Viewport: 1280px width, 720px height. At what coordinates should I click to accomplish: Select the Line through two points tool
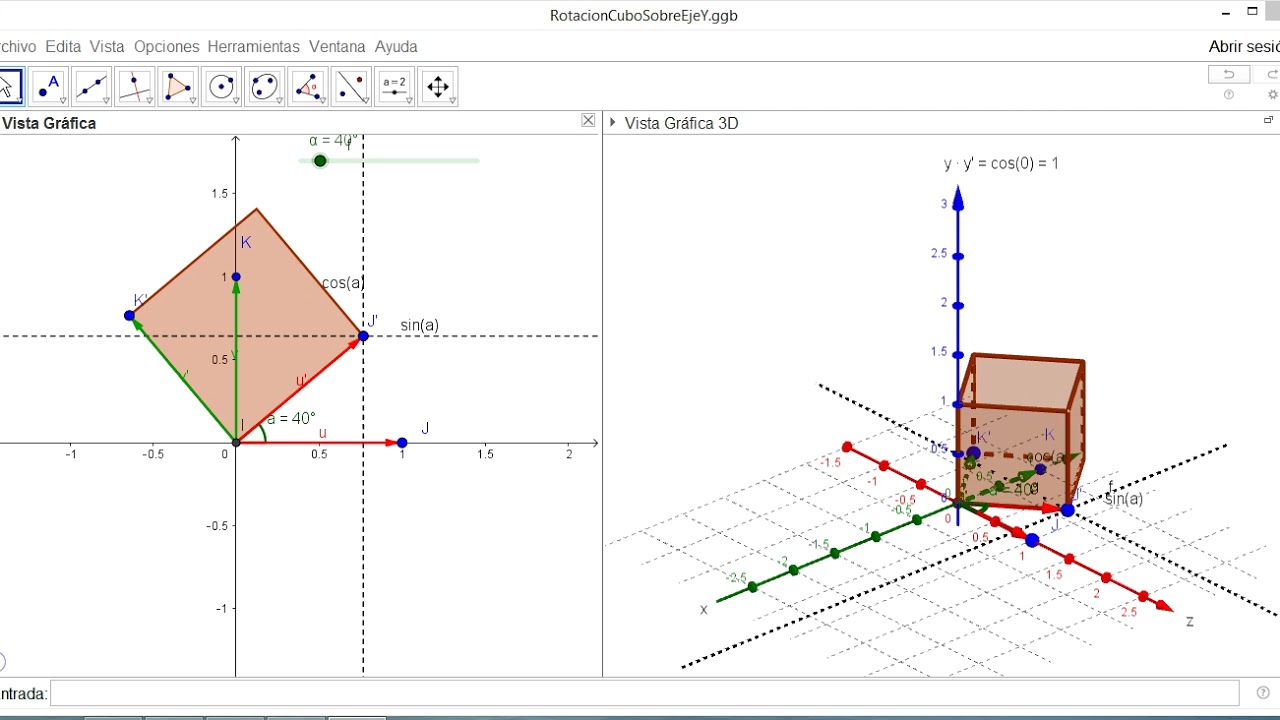(91, 86)
